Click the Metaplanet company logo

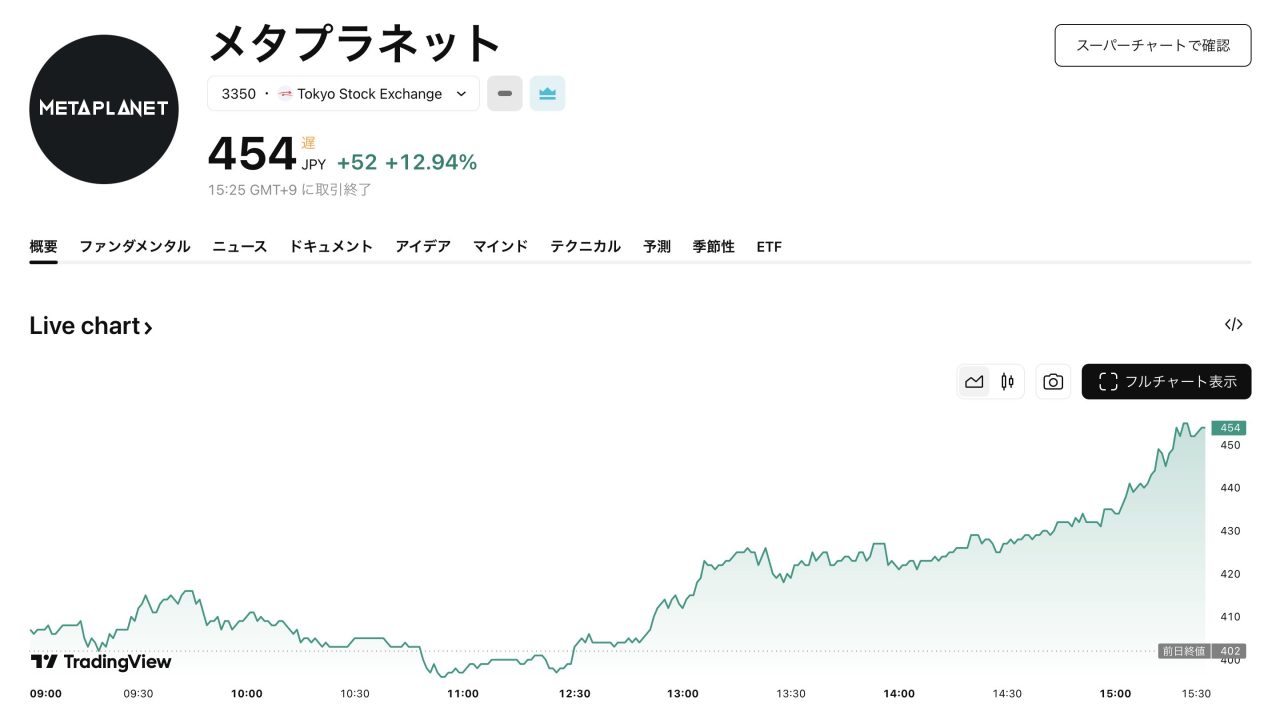click(104, 108)
